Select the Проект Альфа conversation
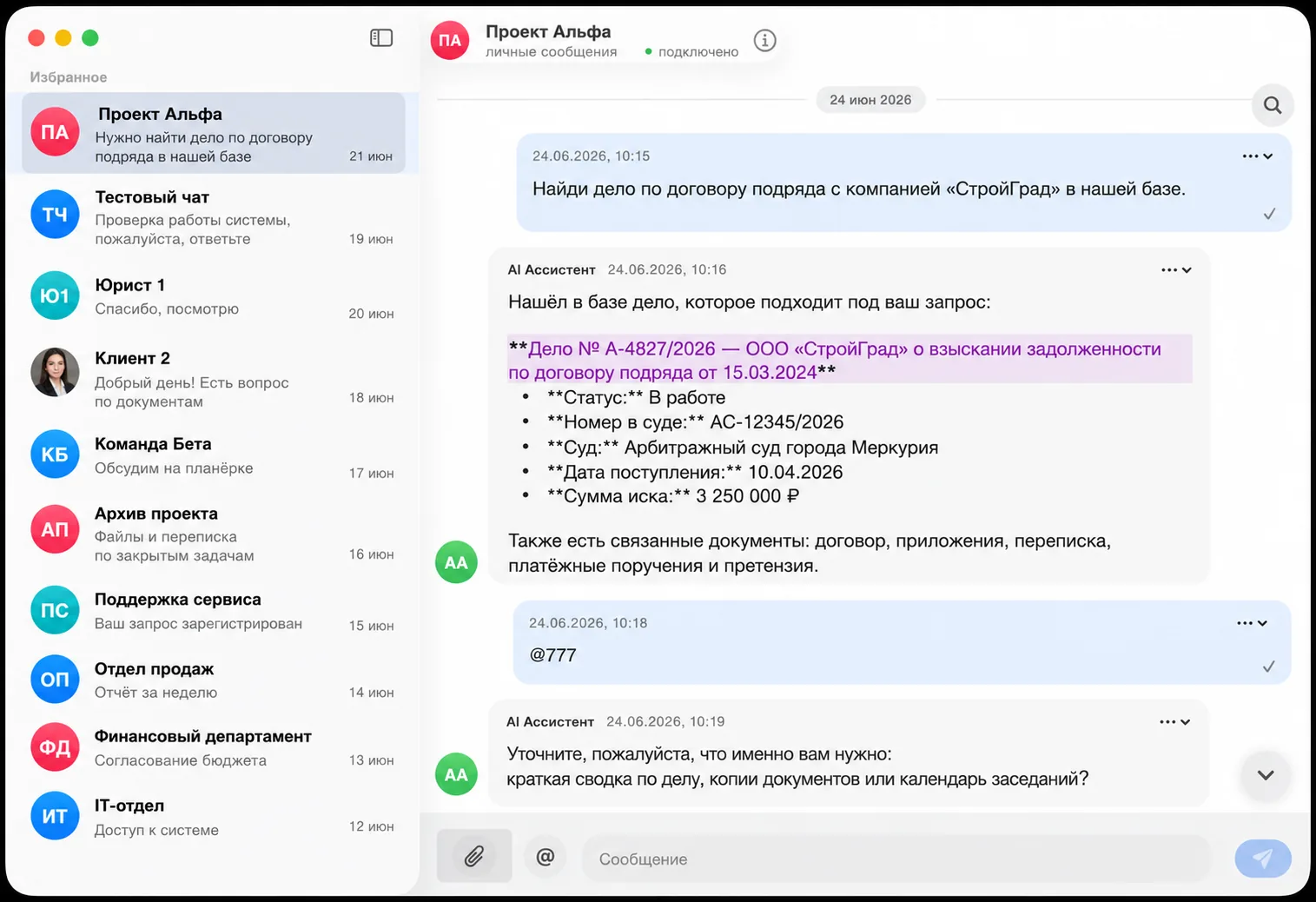This screenshot has height=902, width=1316. [214, 133]
